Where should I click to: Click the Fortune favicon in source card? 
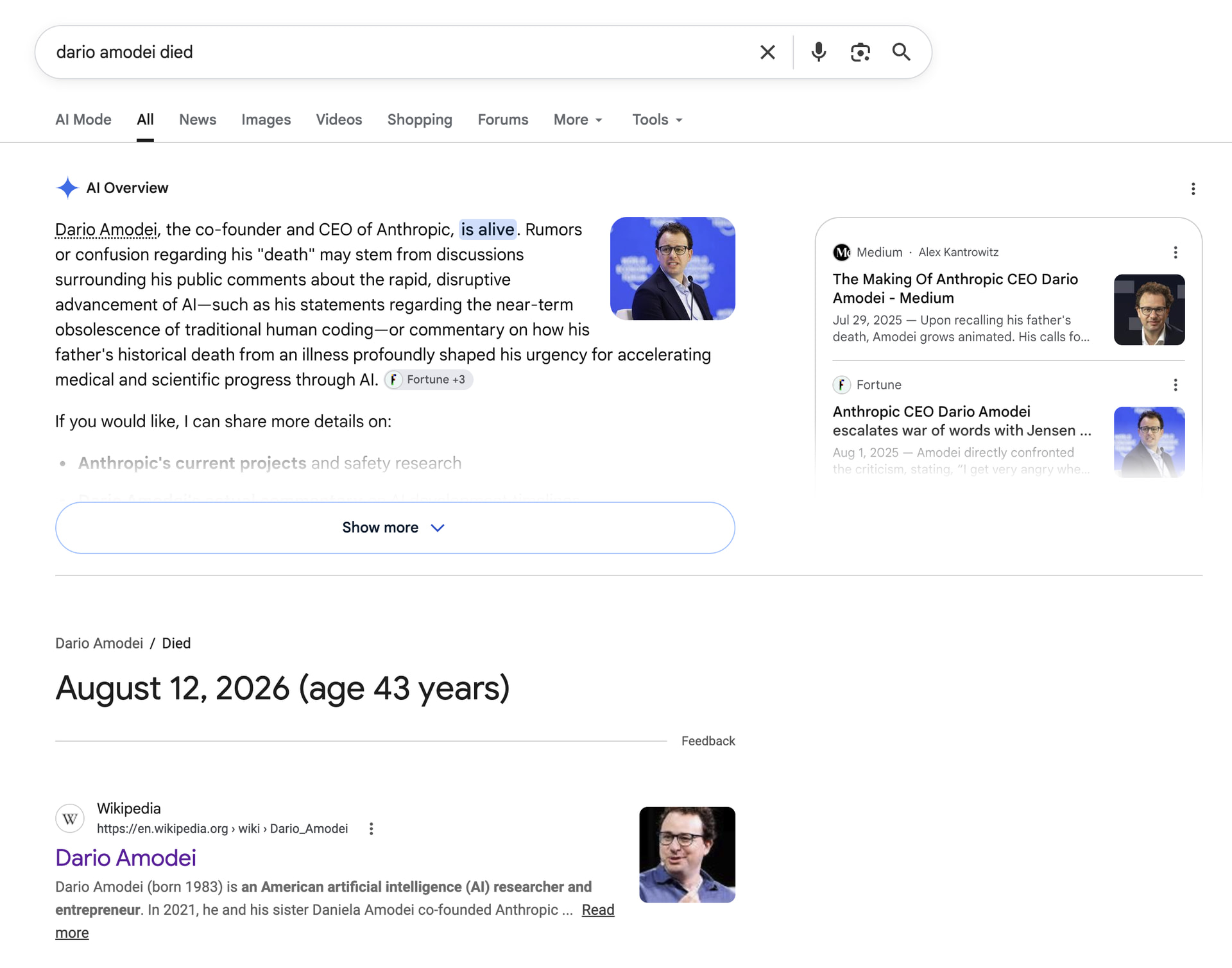pyautogui.click(x=841, y=385)
